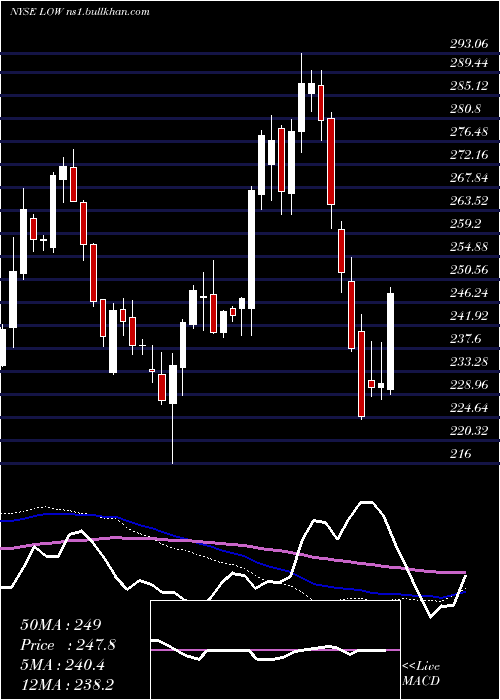Select the 250.56 price label
Screen dimensions: 500x700
pyautogui.click(x=468, y=270)
